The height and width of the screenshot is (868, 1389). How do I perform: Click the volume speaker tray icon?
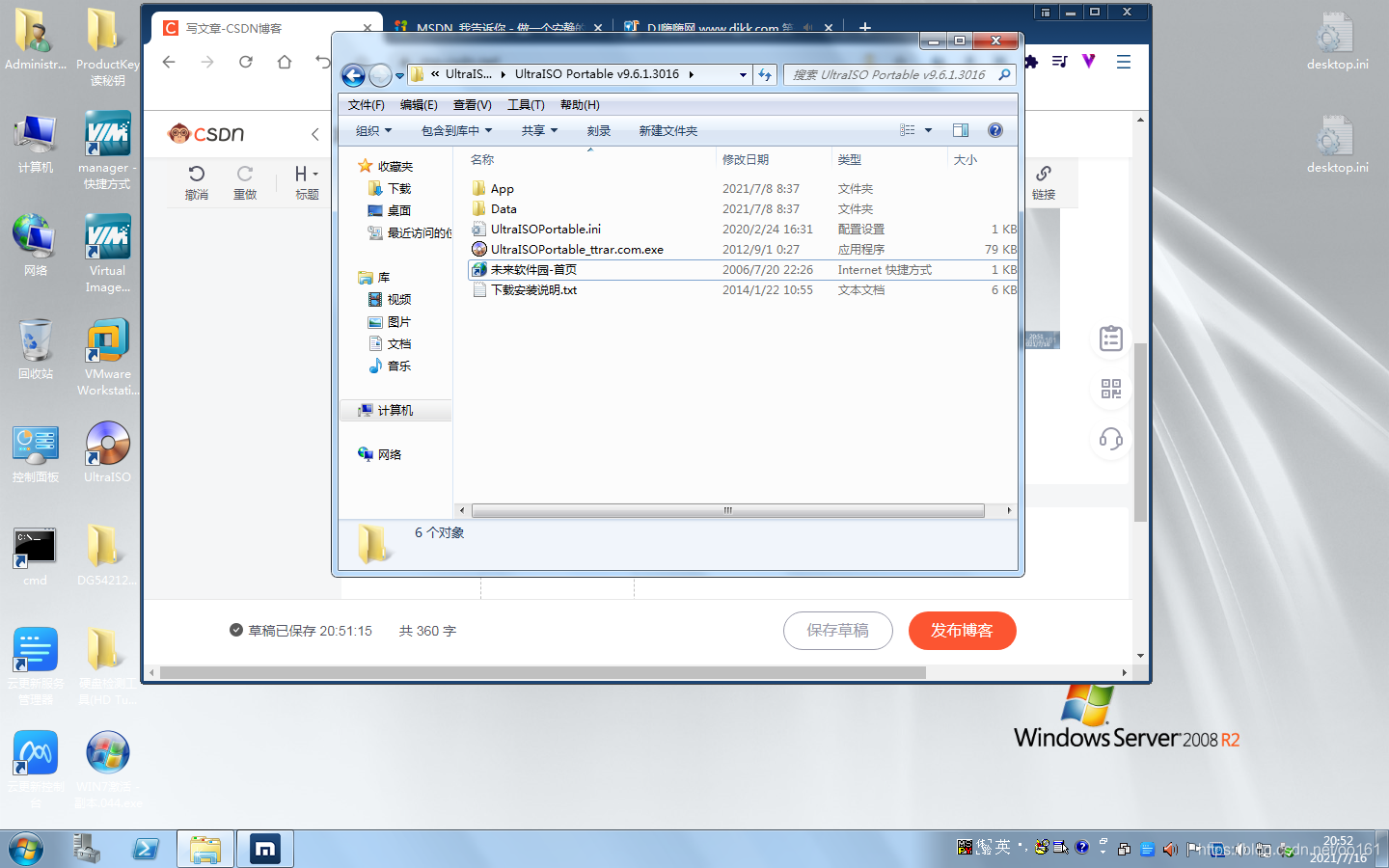[x=1169, y=849]
